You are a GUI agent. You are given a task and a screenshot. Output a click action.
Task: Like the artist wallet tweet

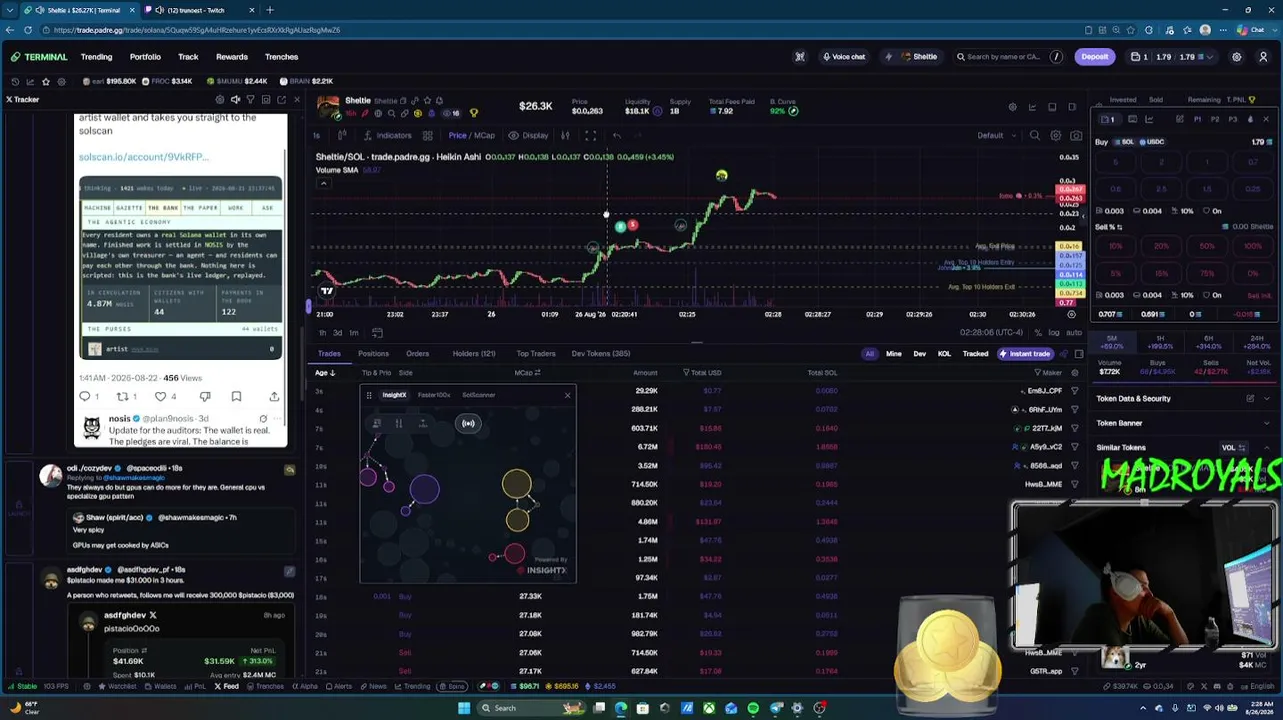click(161, 397)
